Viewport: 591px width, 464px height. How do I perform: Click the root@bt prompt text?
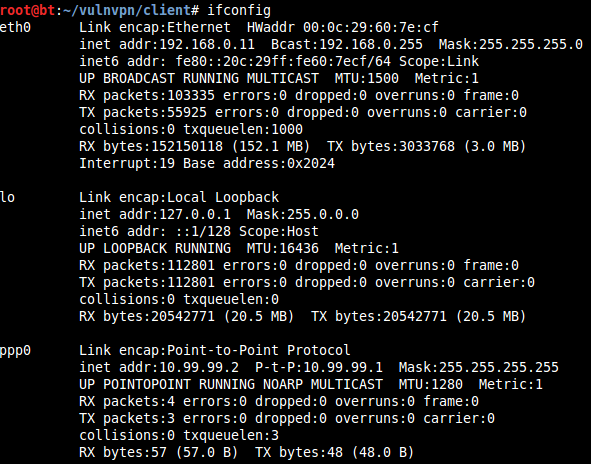tap(28, 10)
